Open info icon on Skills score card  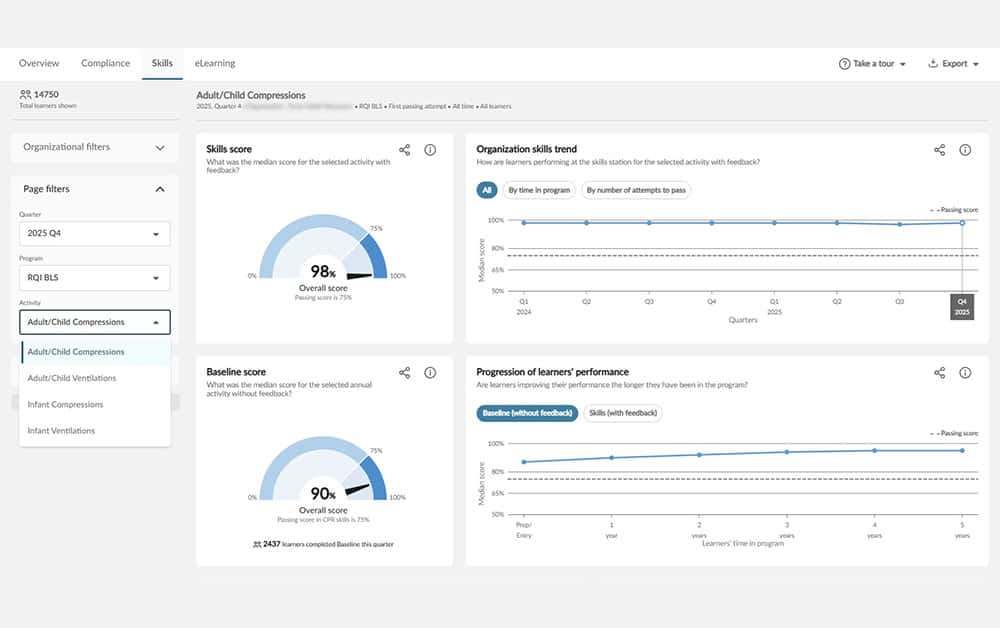[x=430, y=150]
